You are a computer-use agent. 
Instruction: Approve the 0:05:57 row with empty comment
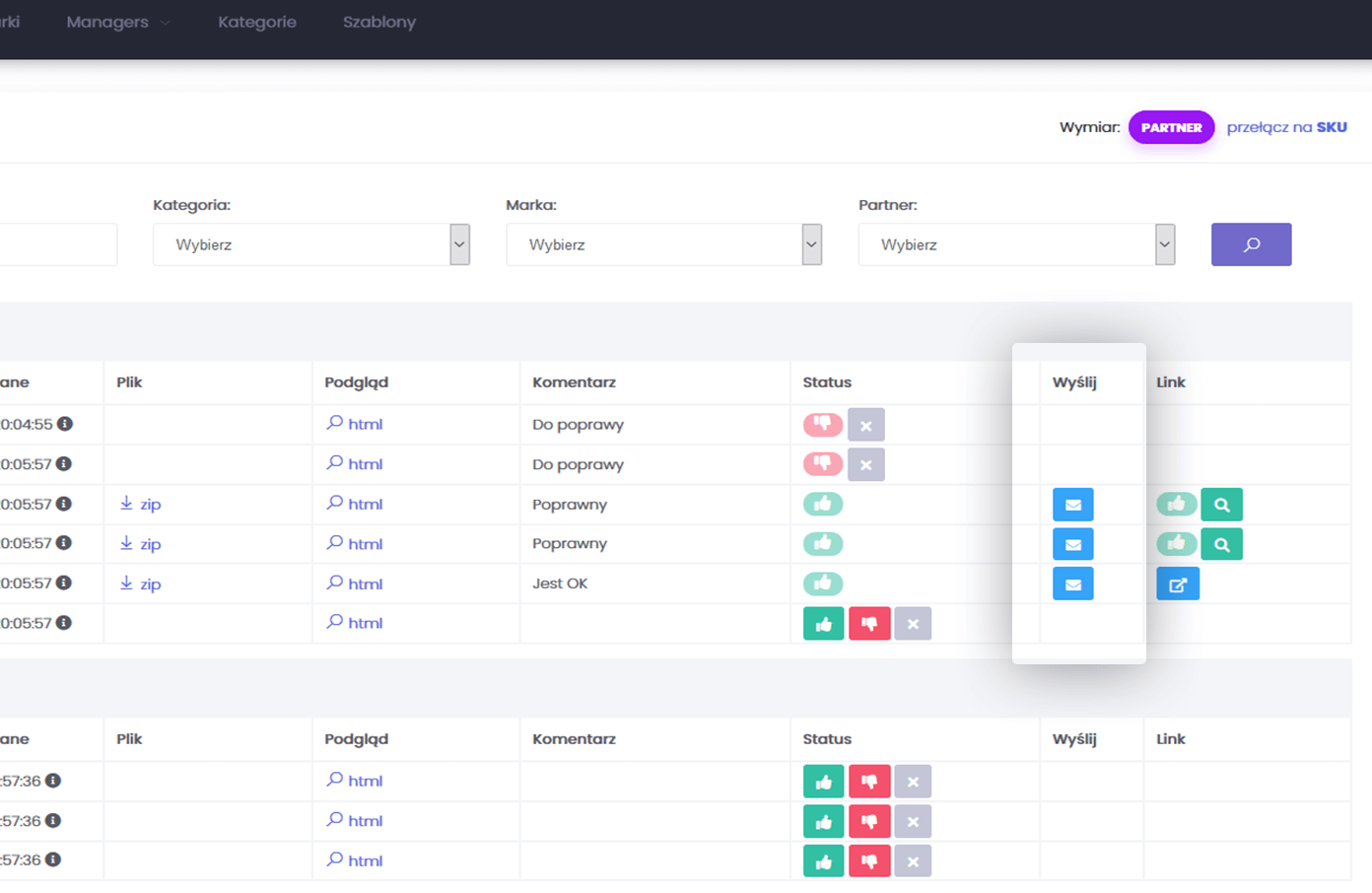(824, 624)
